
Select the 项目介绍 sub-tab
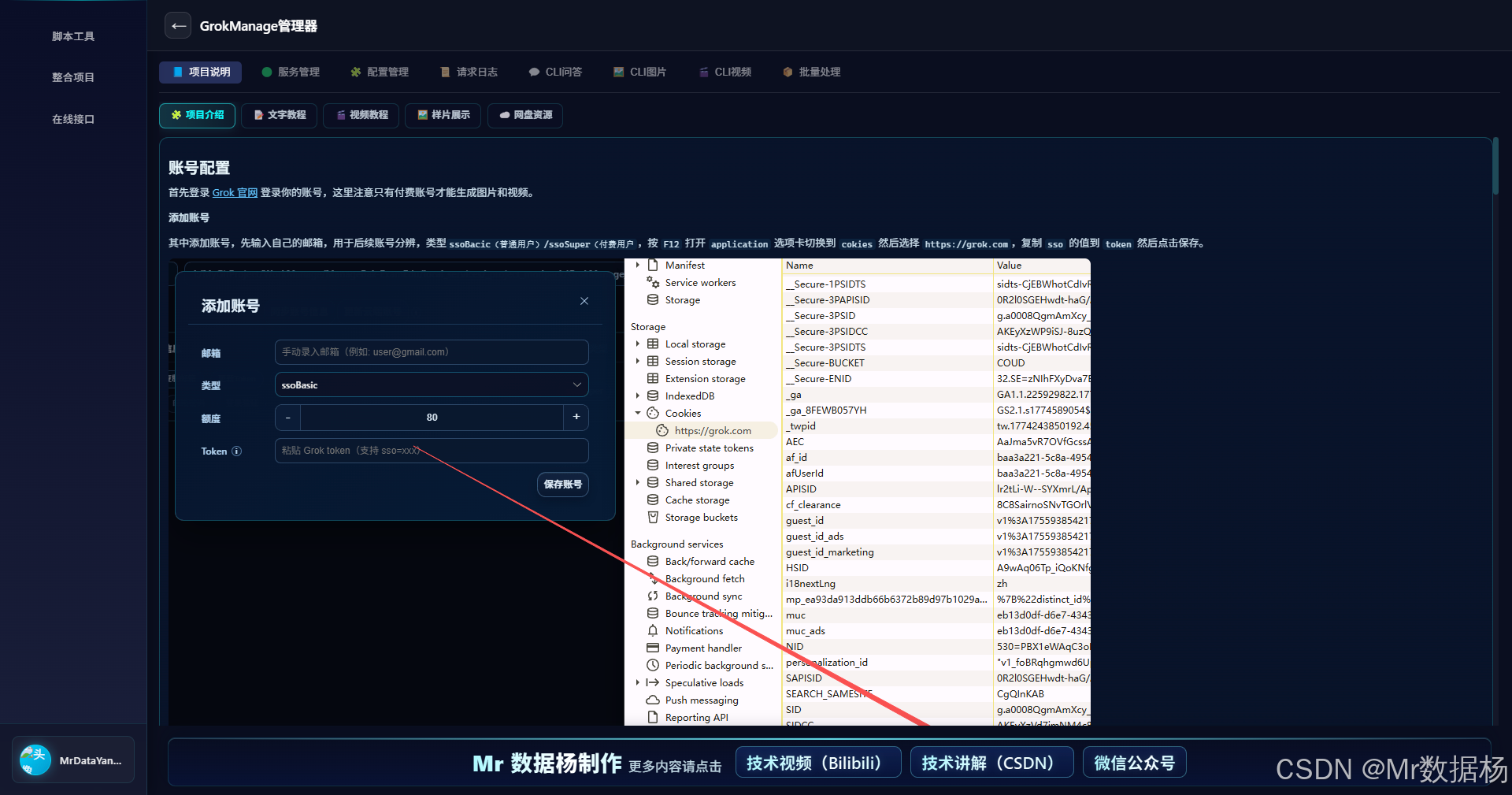point(198,115)
